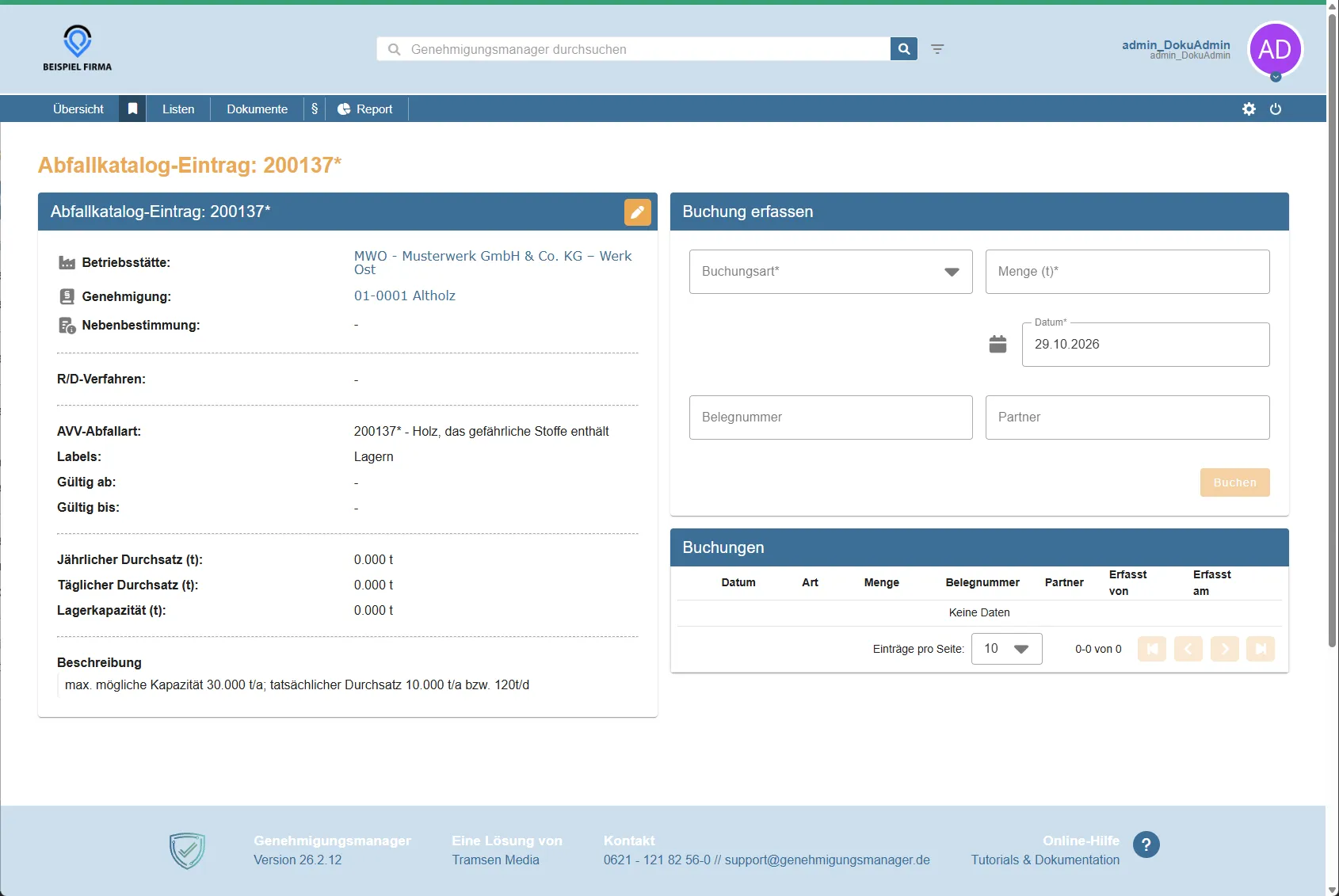This screenshot has height=896, width=1339.
Task: Open the search filter options icon
Action: point(937,49)
